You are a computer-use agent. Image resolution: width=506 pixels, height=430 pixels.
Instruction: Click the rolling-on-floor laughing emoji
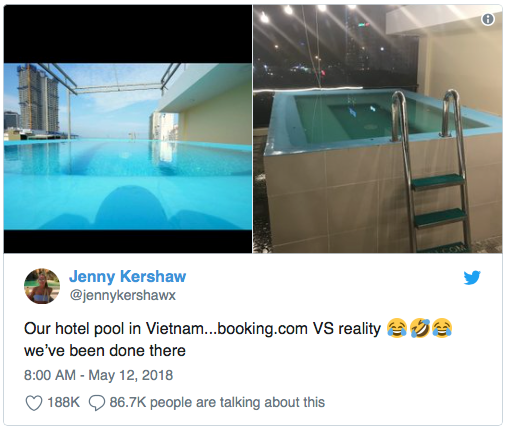point(419,328)
